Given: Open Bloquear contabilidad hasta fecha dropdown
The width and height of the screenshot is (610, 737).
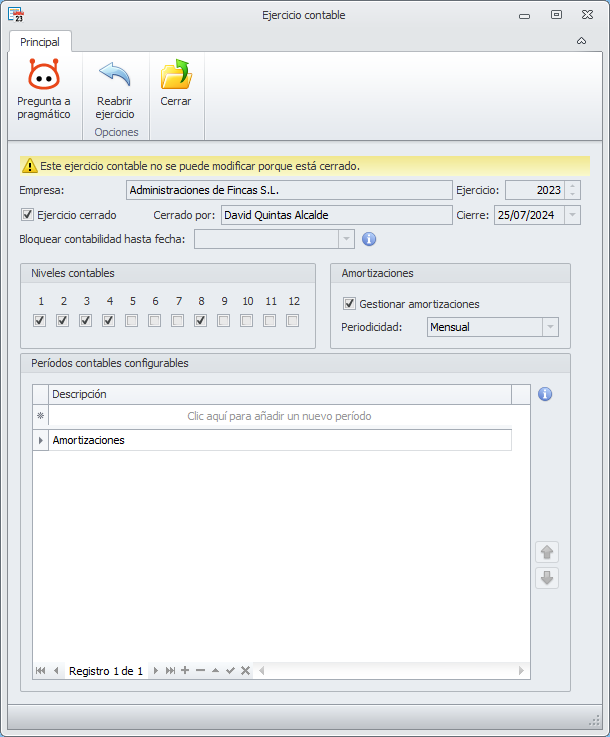Looking at the screenshot, I should pos(346,239).
